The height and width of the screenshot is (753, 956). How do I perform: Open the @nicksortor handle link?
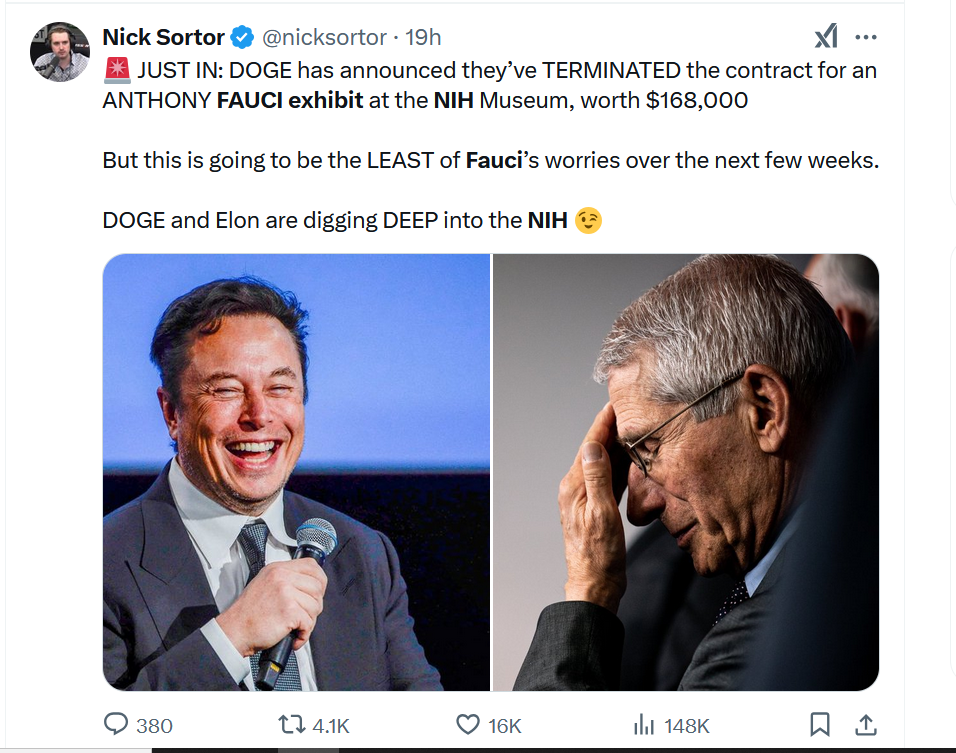click(x=324, y=37)
